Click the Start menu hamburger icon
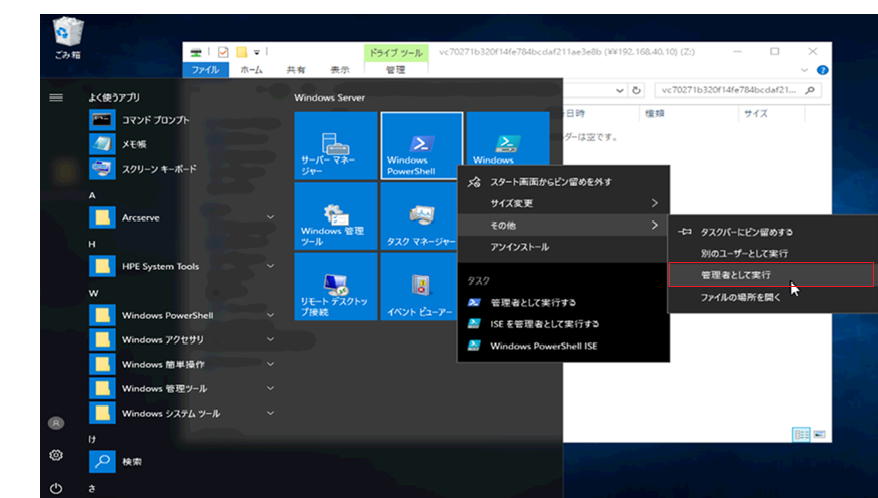The width and height of the screenshot is (878, 498). (56, 97)
